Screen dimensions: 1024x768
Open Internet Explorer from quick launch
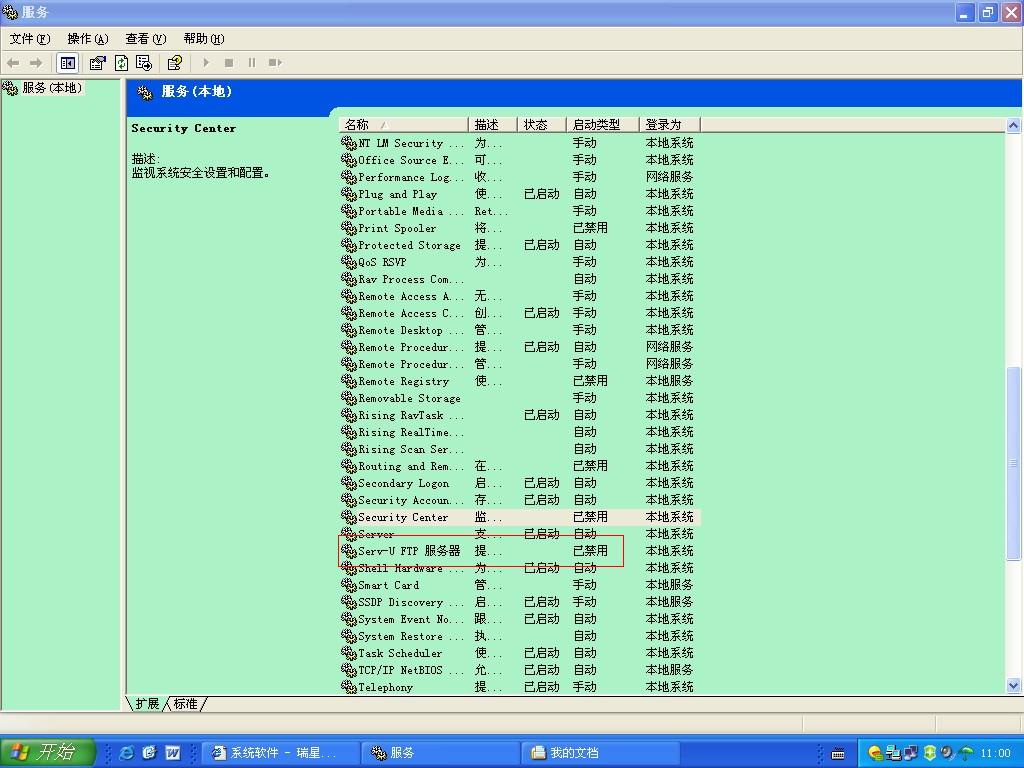pyautogui.click(x=126, y=753)
